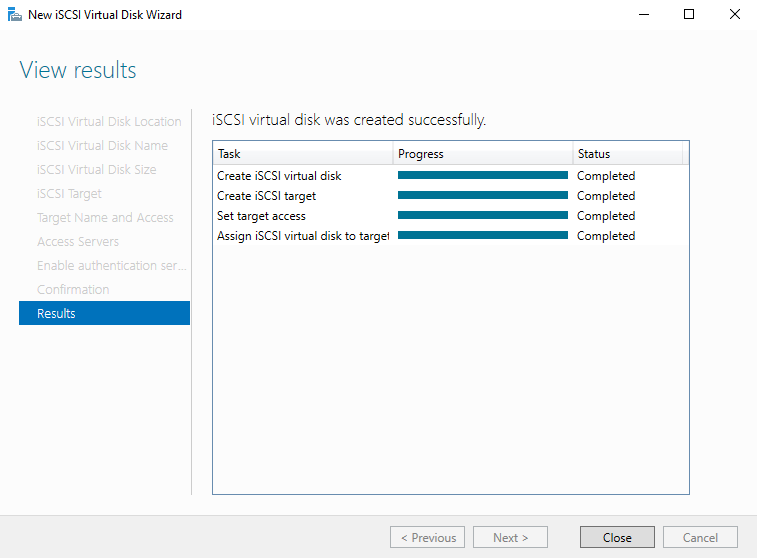Click the View results heading
757x558 pixels.
coord(78,70)
